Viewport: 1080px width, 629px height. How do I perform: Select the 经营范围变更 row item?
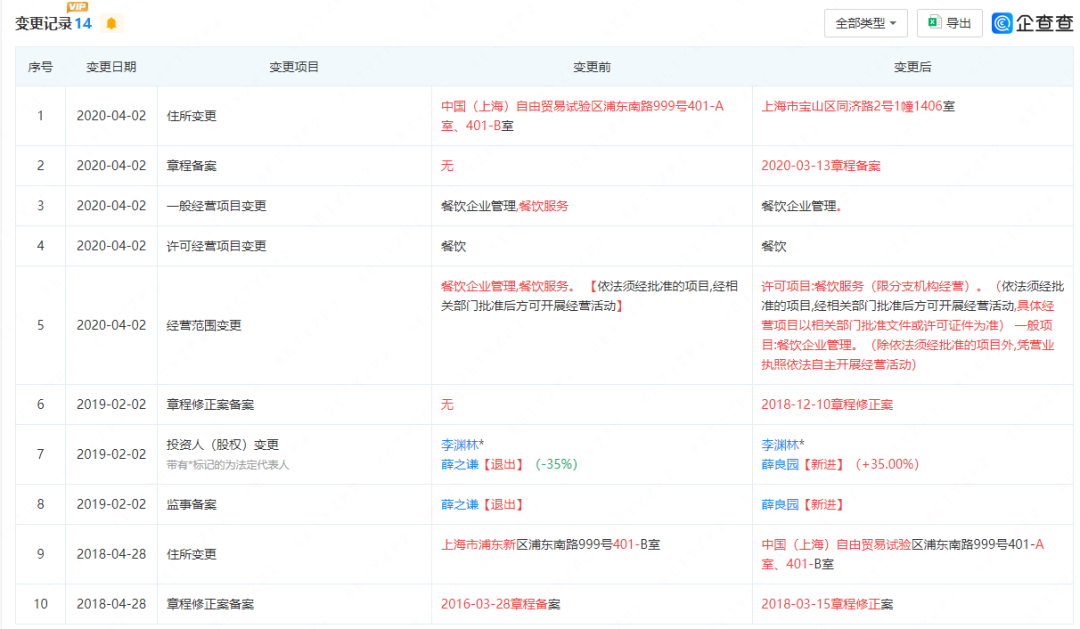(x=203, y=325)
